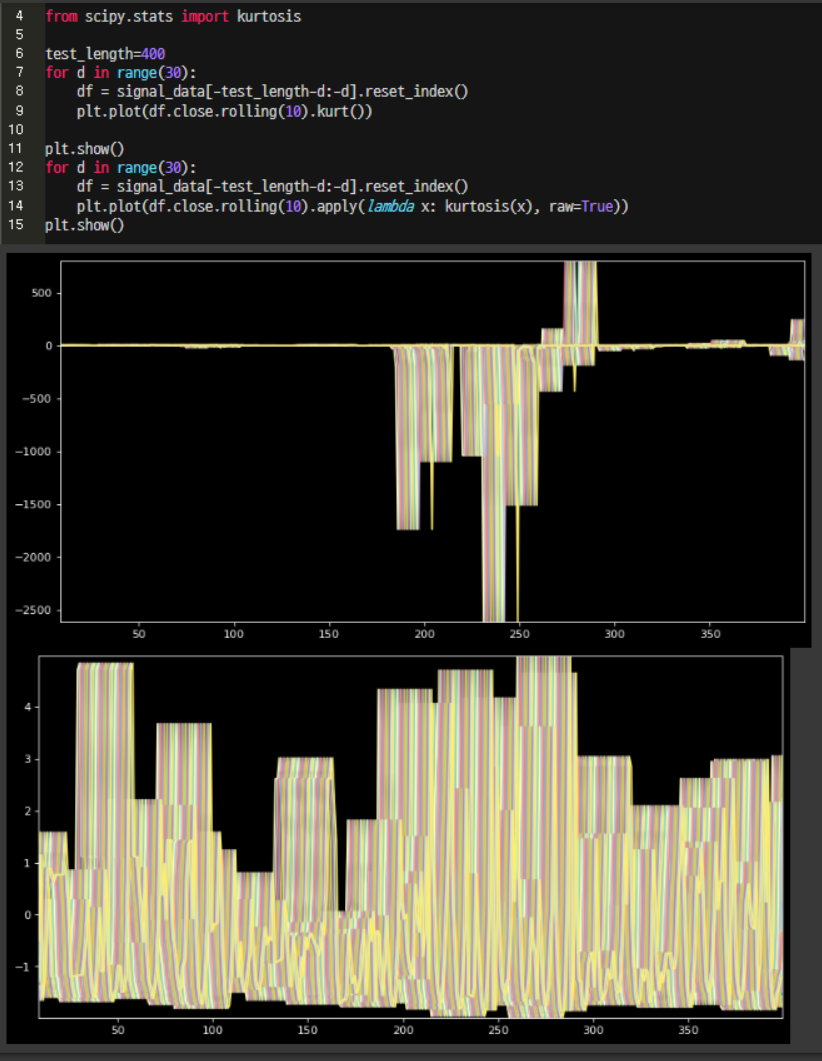This screenshot has height=1061, width=822.
Task: Click empty line number 10 in the gutter
Action: click(x=16, y=129)
